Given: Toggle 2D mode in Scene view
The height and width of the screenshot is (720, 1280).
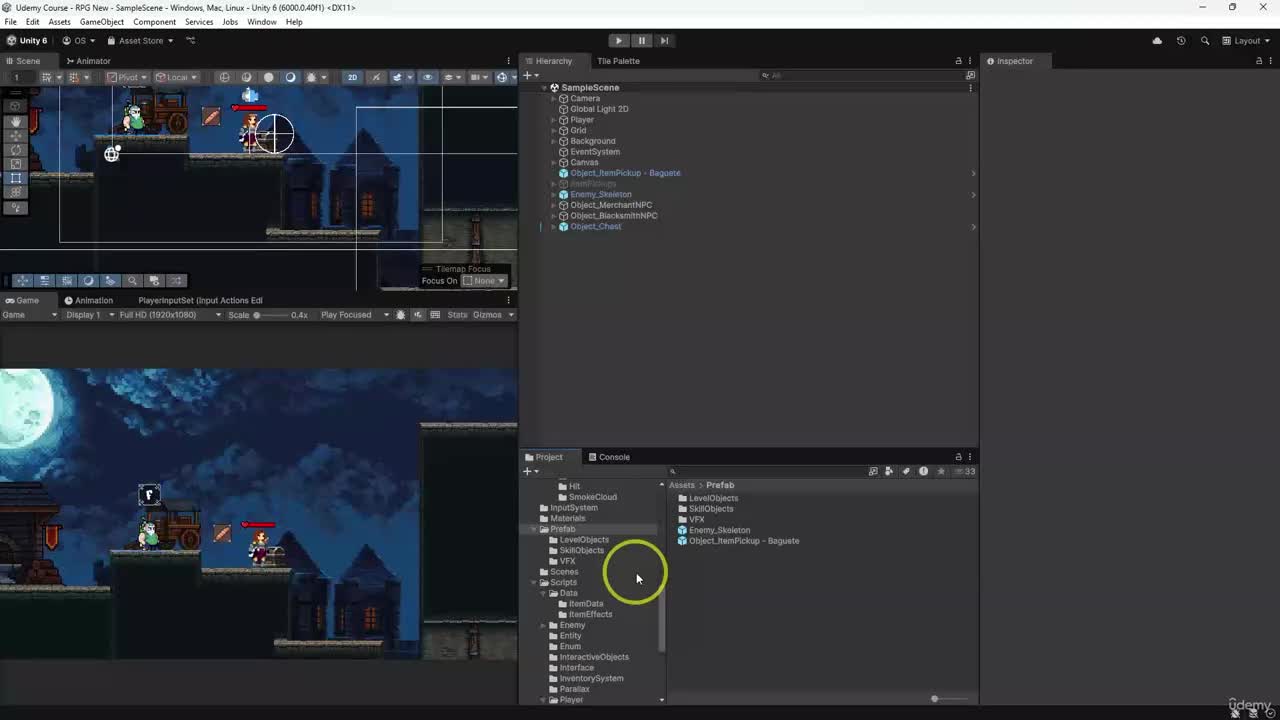Looking at the screenshot, I should (x=352, y=77).
